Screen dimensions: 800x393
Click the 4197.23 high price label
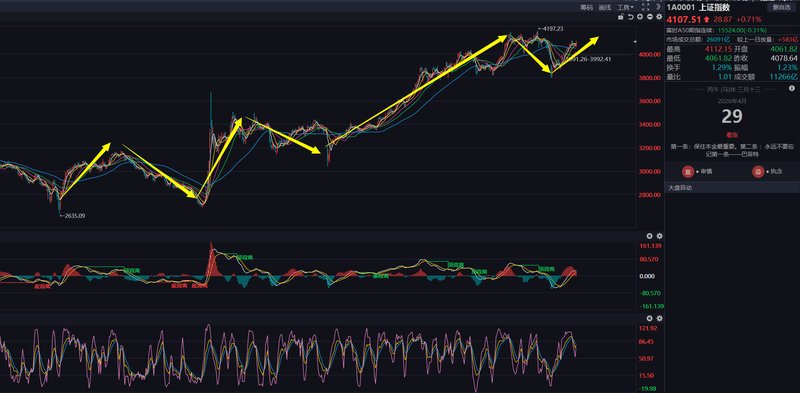(552, 29)
